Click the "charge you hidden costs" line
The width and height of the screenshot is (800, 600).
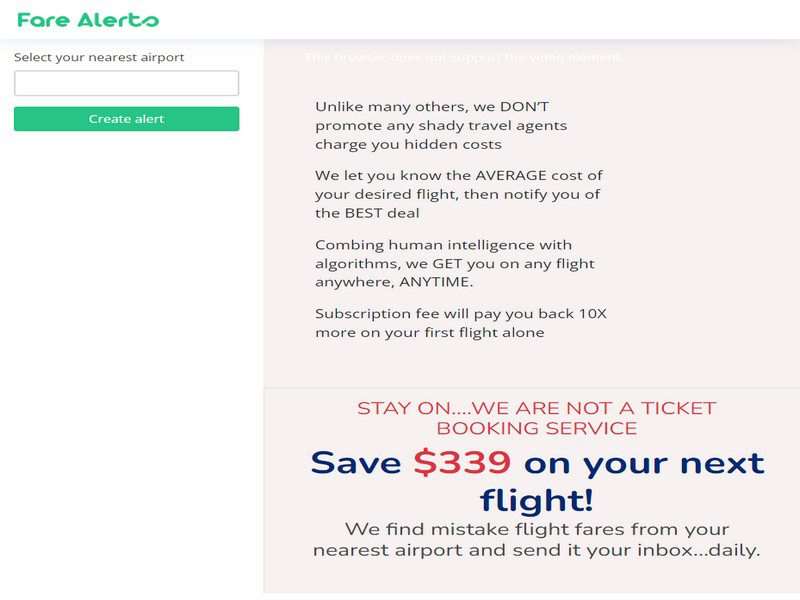[408, 144]
